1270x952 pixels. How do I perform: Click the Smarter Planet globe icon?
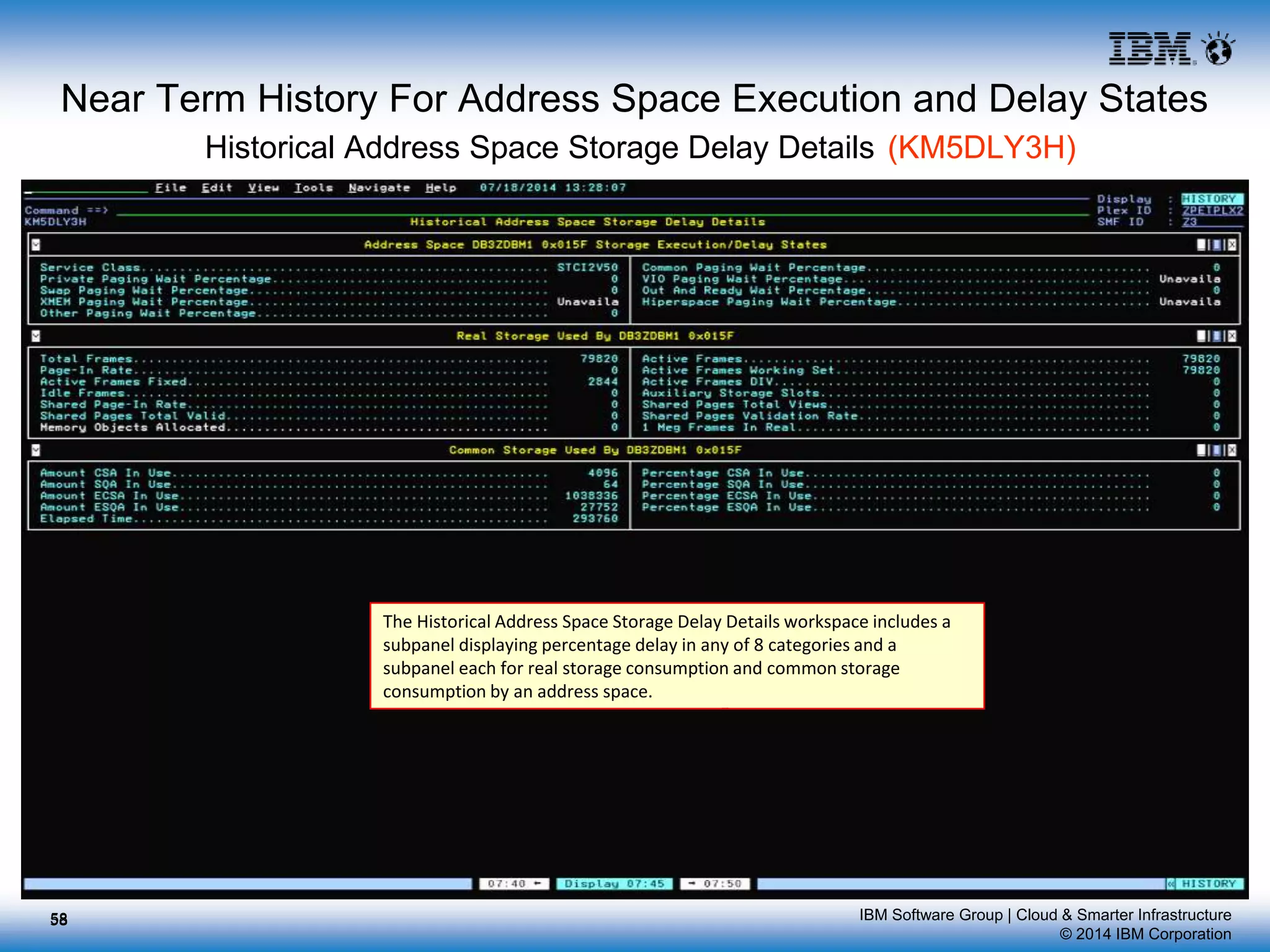[1218, 49]
